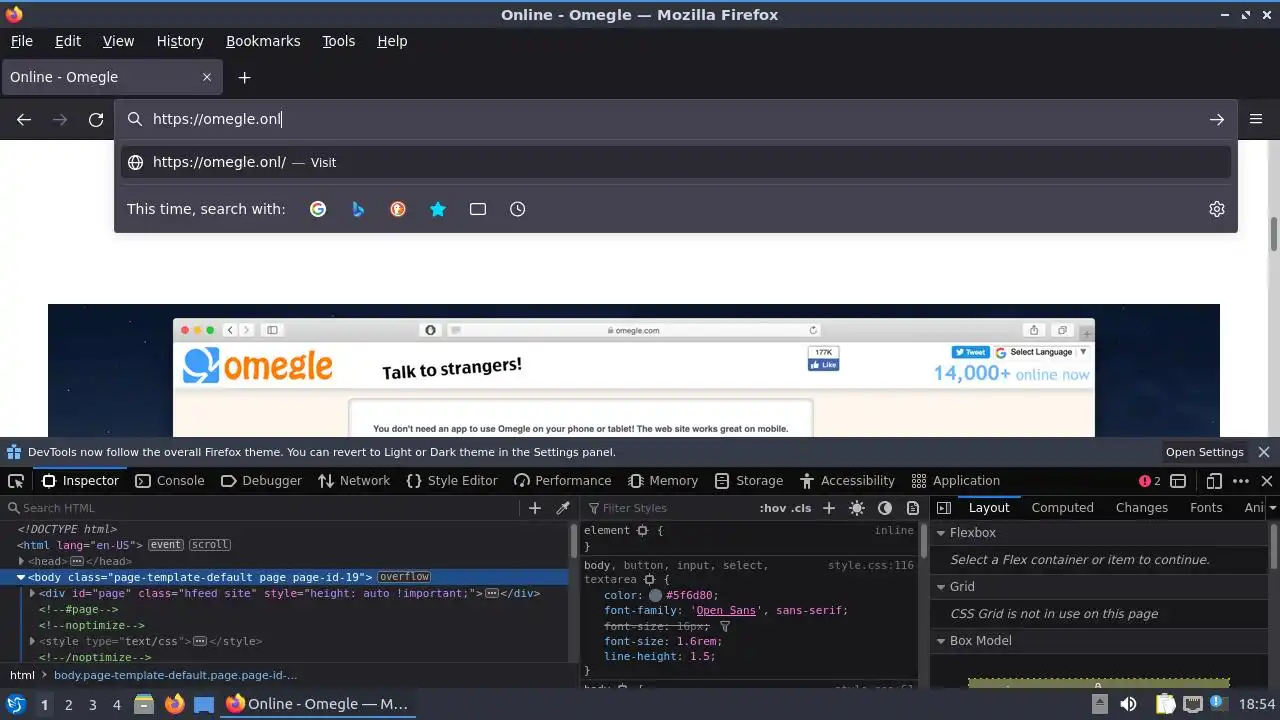Open a new tab with the plus button
This screenshot has height=720, width=1280.
click(x=244, y=77)
